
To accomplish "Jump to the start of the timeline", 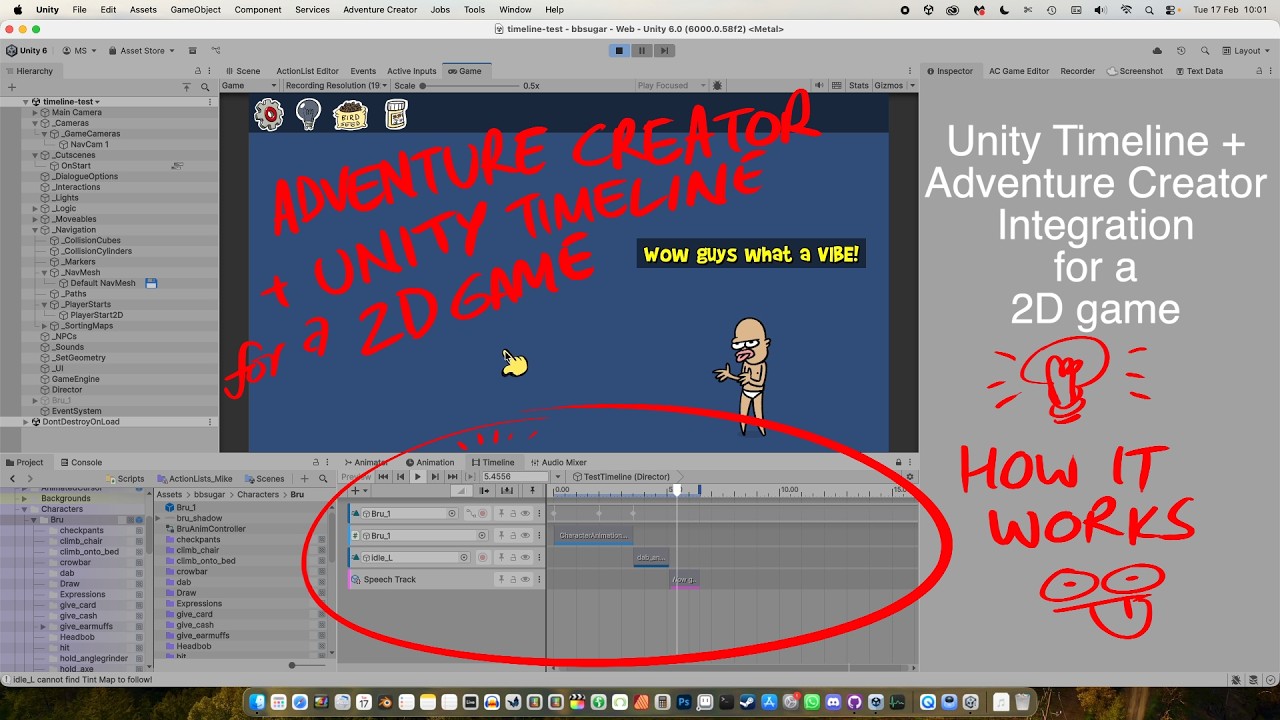I will point(382,477).
